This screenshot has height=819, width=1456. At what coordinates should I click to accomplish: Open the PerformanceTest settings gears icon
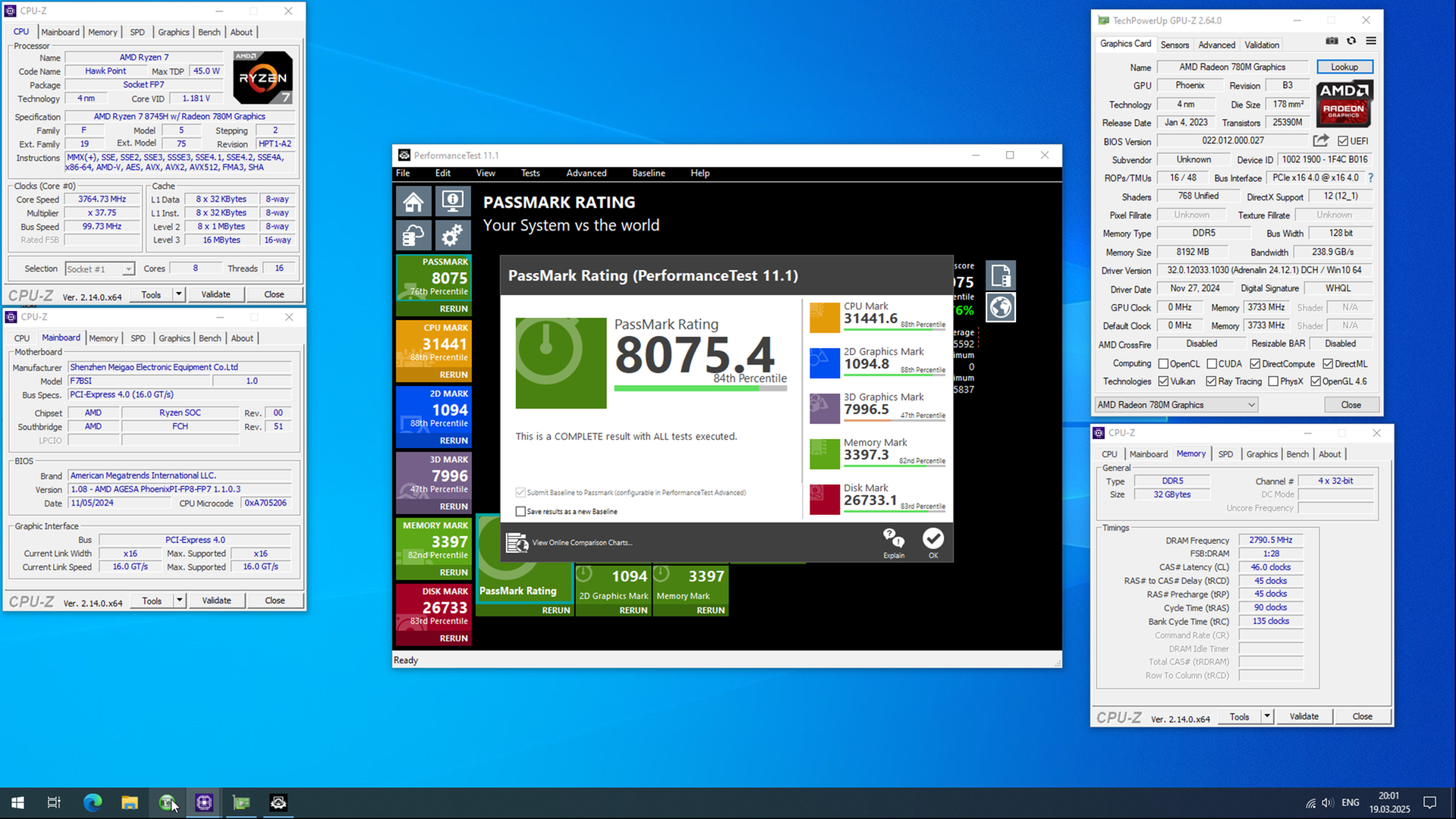coord(452,236)
